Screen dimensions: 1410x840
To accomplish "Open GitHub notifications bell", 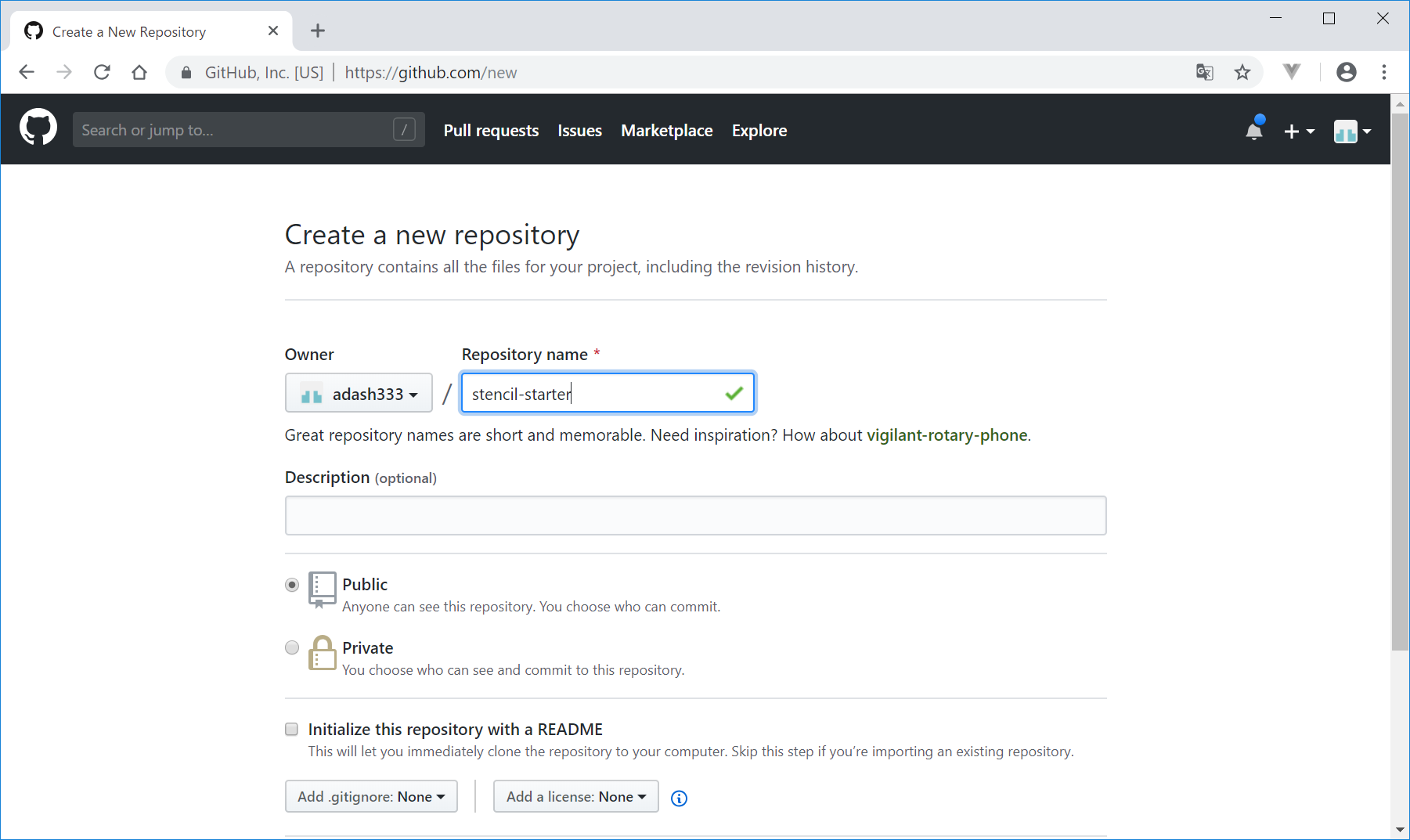I will click(1254, 129).
